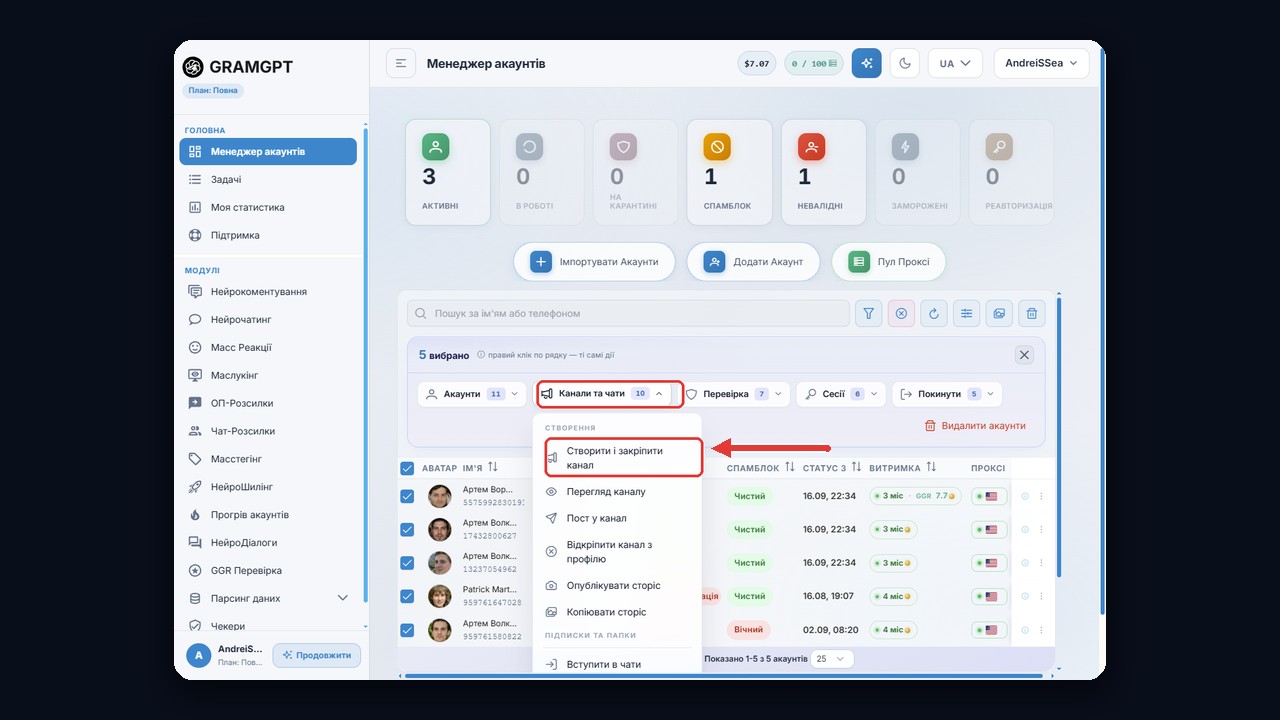Click the sparkle AI icon button
The width and height of the screenshot is (1280, 720).
click(867, 63)
